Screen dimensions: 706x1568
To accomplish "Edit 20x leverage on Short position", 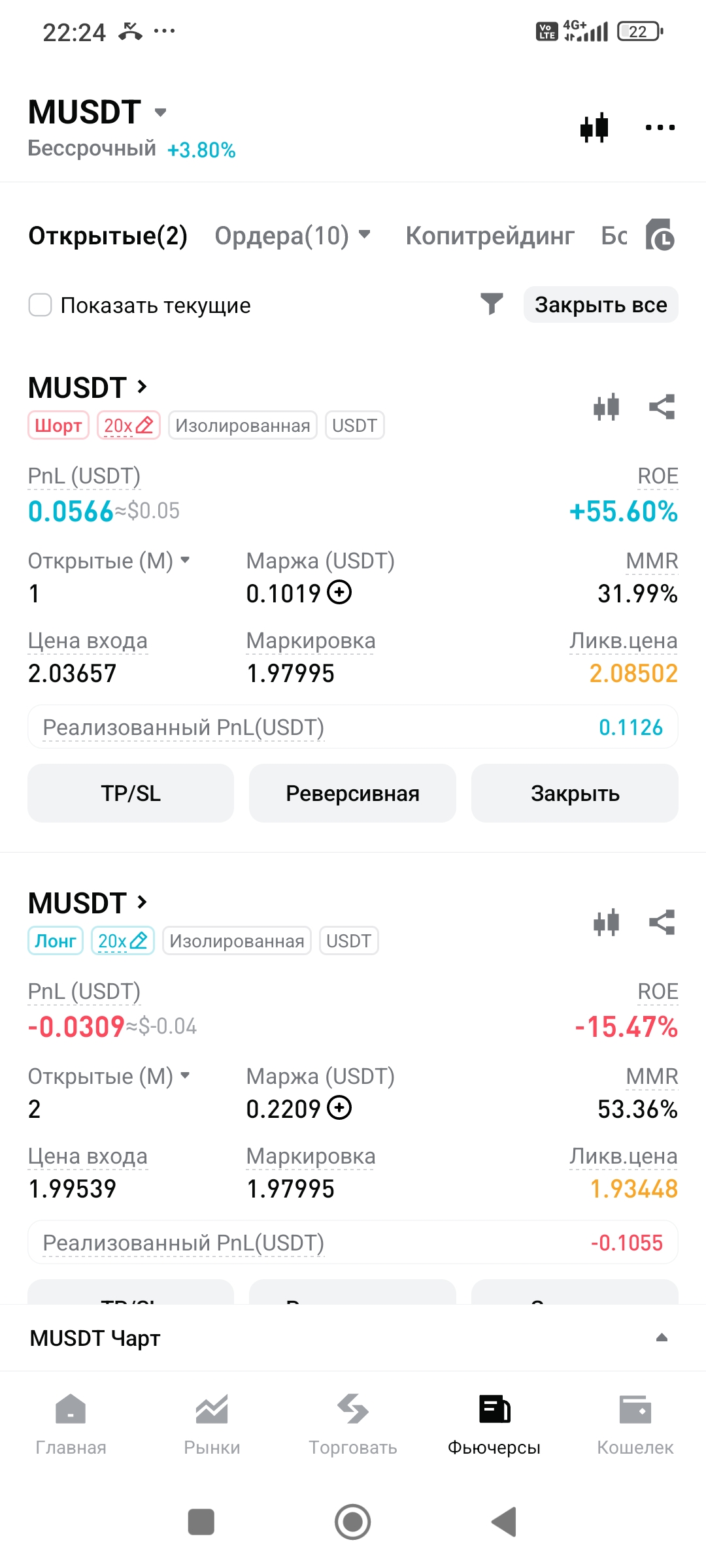I will tap(129, 425).
